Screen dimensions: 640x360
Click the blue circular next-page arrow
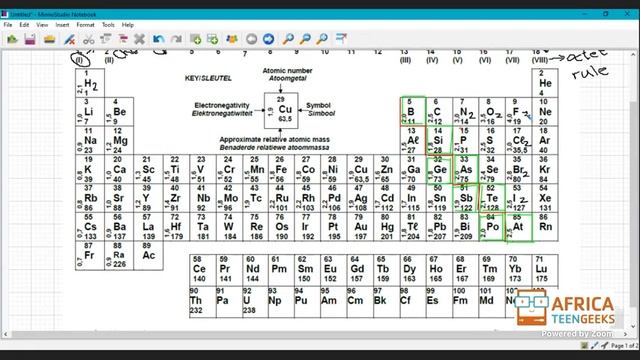pyautogui.click(x=268, y=39)
